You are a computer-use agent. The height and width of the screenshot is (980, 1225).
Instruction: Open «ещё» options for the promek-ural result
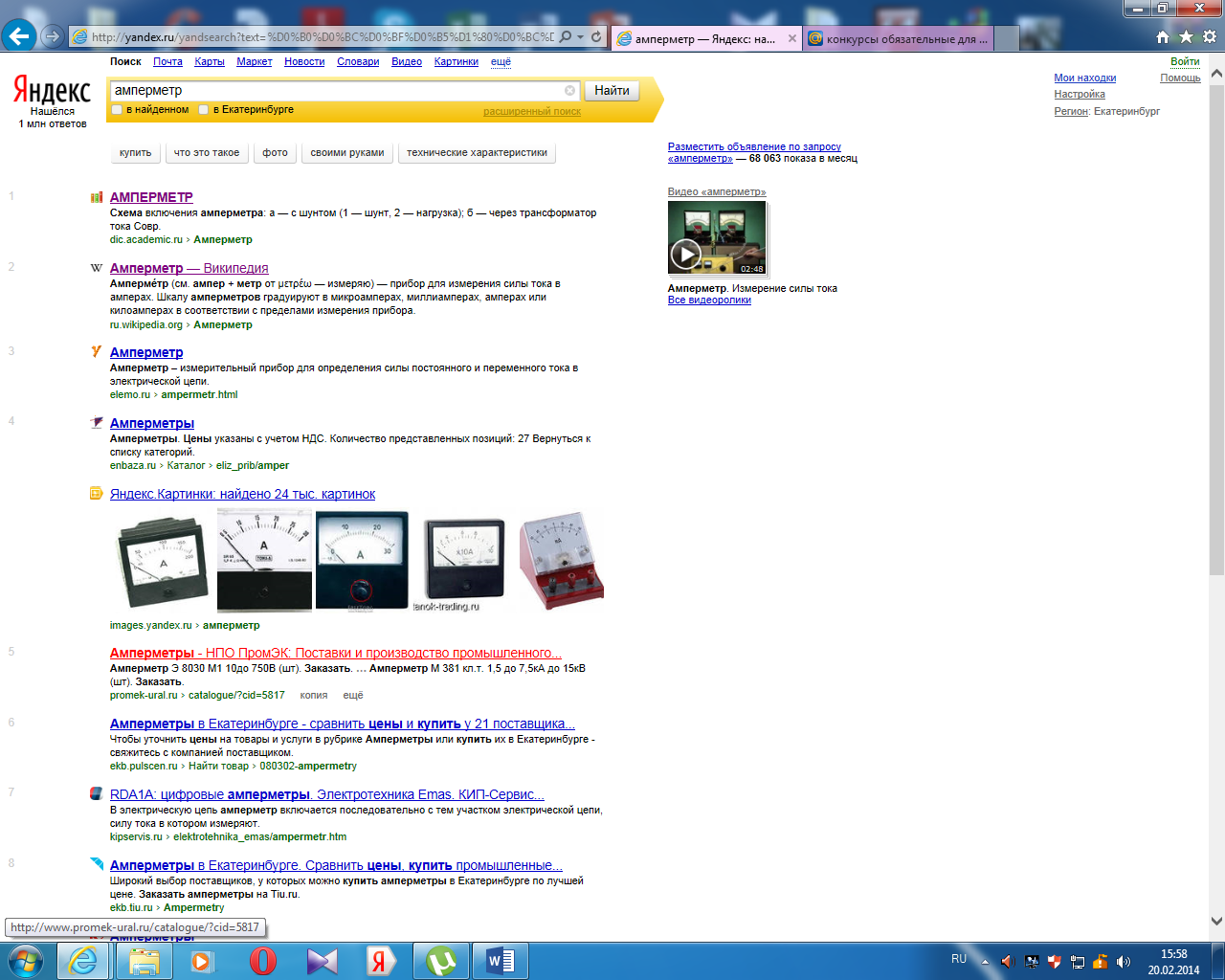coord(353,695)
